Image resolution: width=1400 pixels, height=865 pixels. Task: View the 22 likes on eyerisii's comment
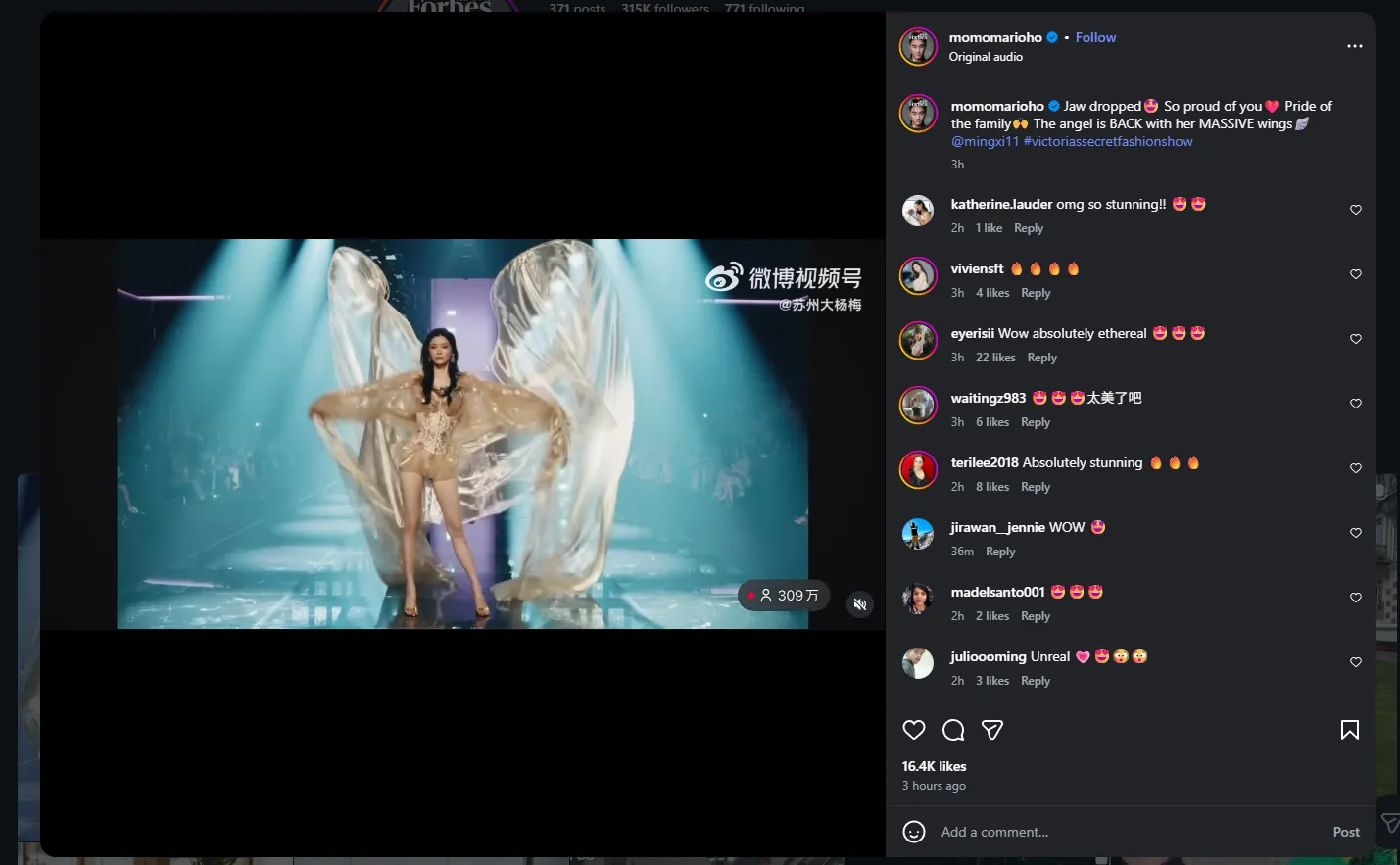[995, 358]
